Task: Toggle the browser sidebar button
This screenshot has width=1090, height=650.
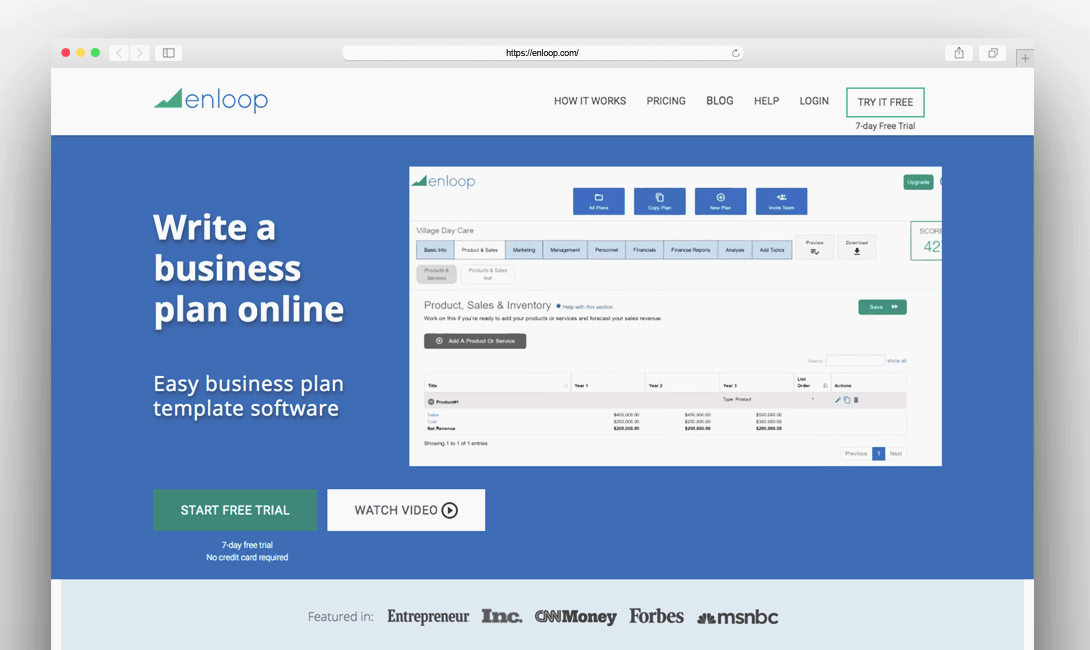Action: click(169, 53)
